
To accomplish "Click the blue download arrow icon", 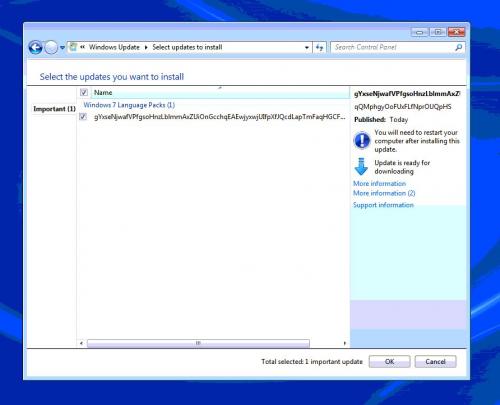I will (361, 167).
